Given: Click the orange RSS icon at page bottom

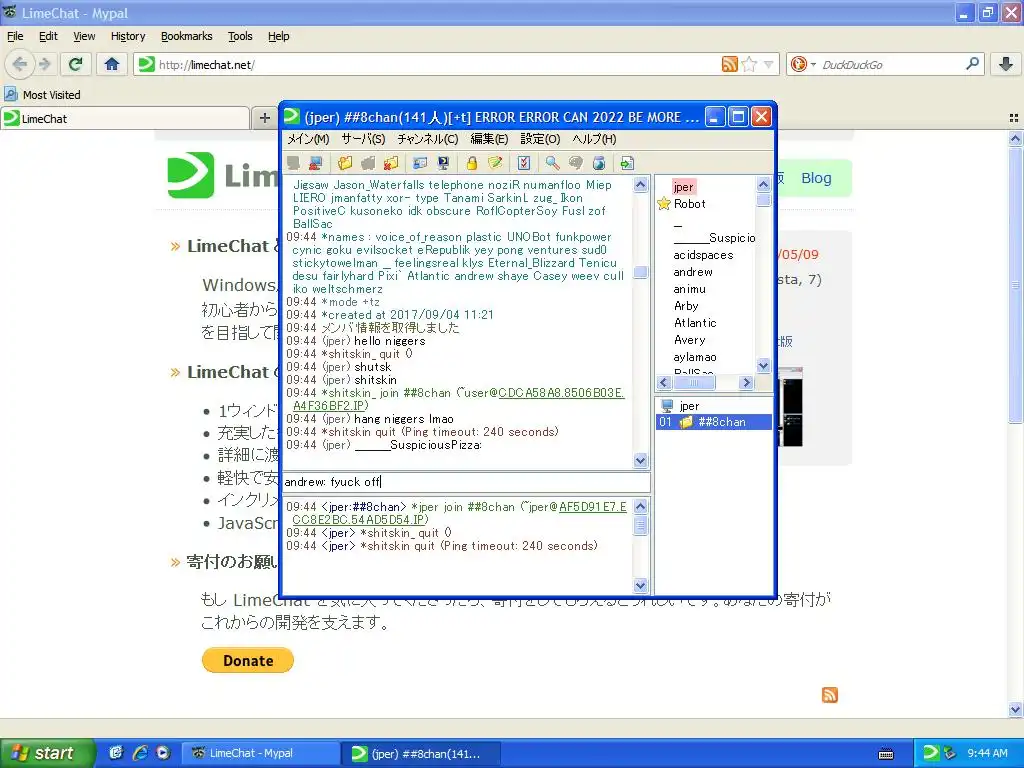Looking at the screenshot, I should tap(829, 695).
